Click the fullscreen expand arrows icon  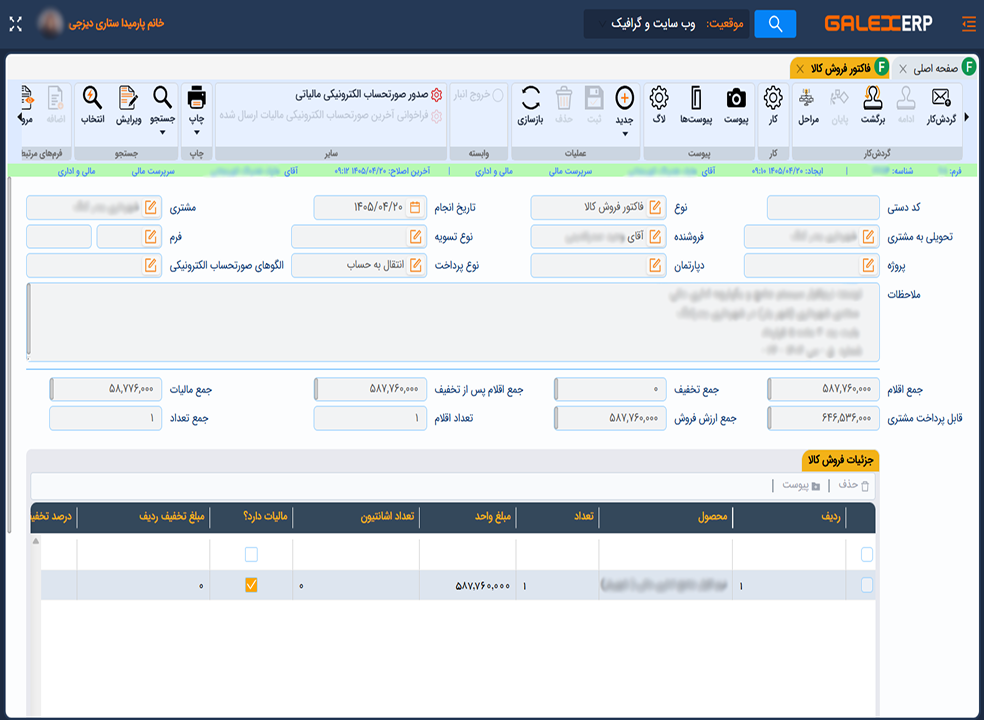tap(16, 24)
